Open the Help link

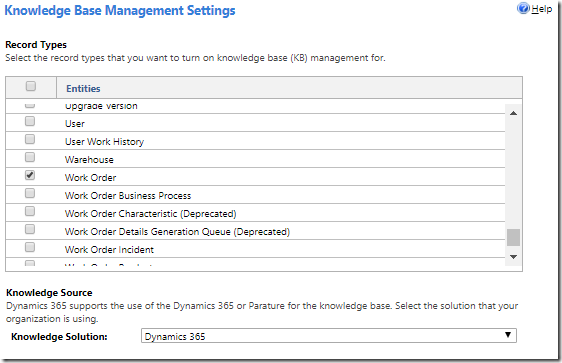tap(541, 9)
